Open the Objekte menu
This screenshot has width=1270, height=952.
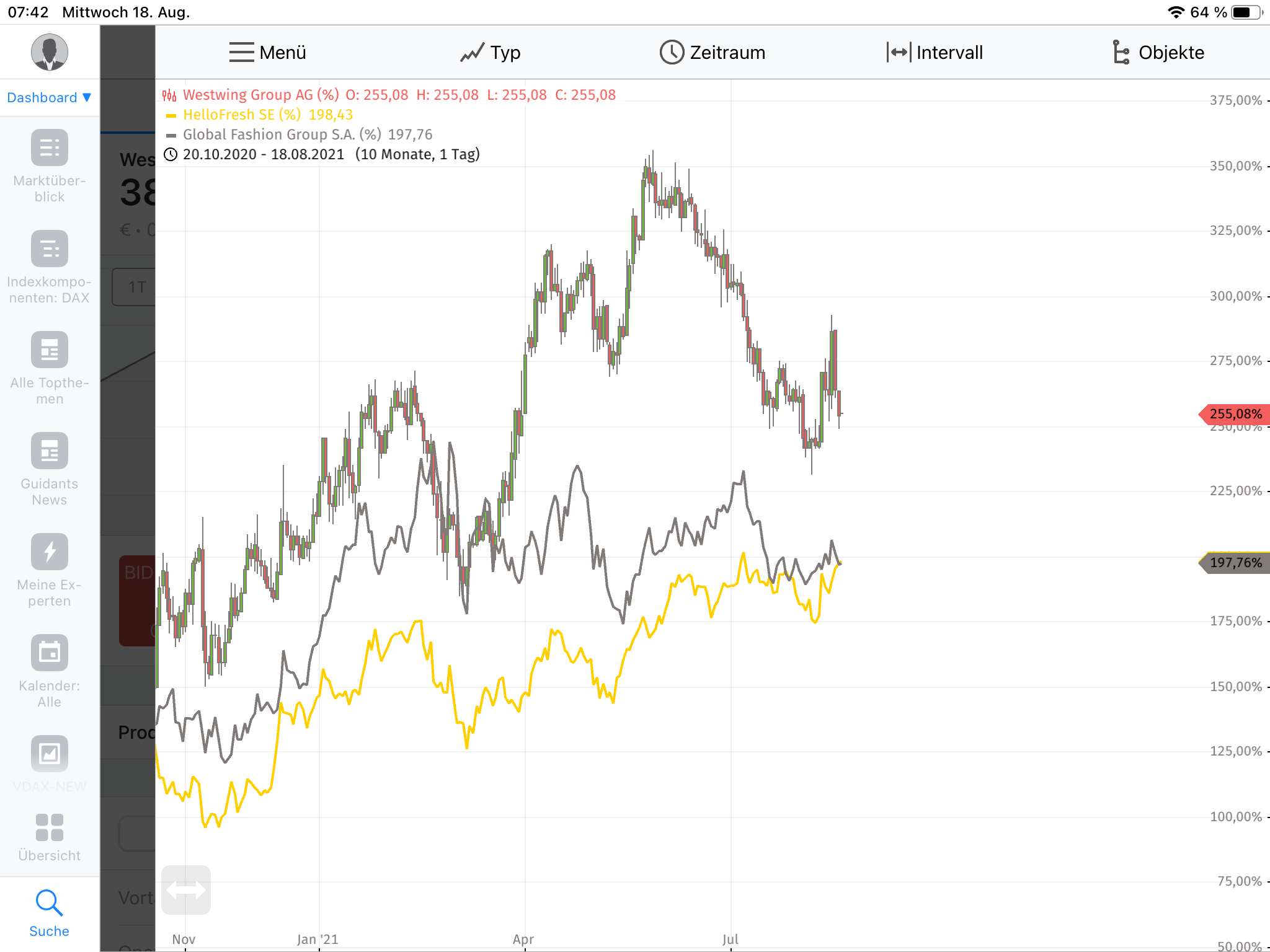(1158, 53)
